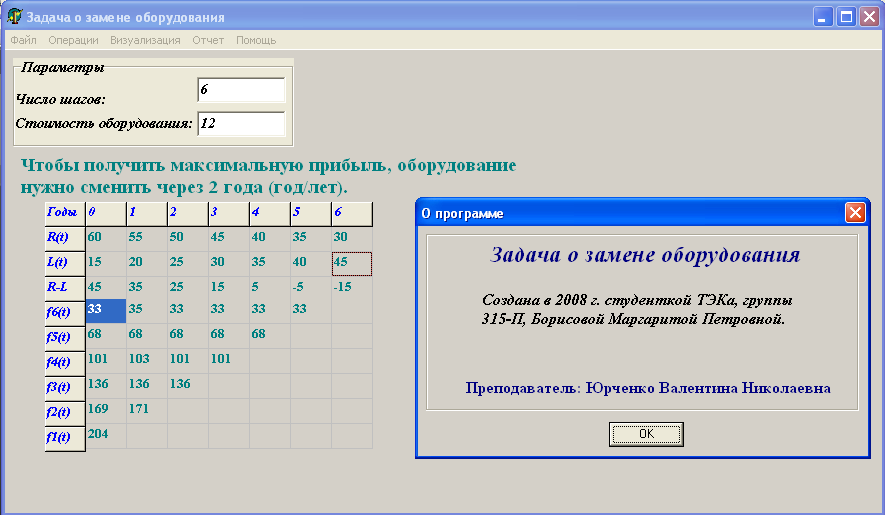
Task: Select f6(t) cell with value 35
Action: coord(147,311)
